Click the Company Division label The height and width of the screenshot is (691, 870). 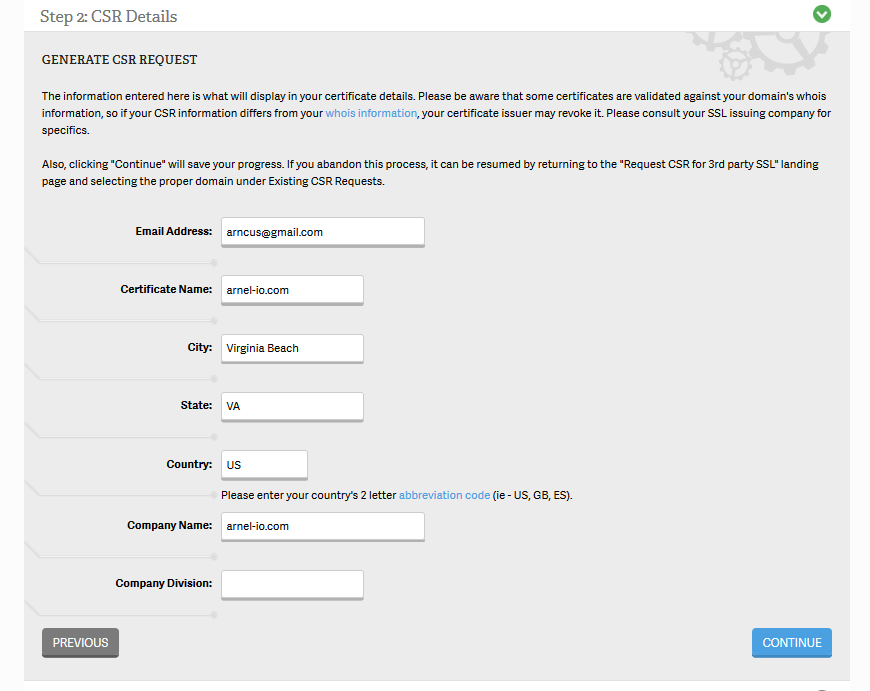[x=163, y=583]
